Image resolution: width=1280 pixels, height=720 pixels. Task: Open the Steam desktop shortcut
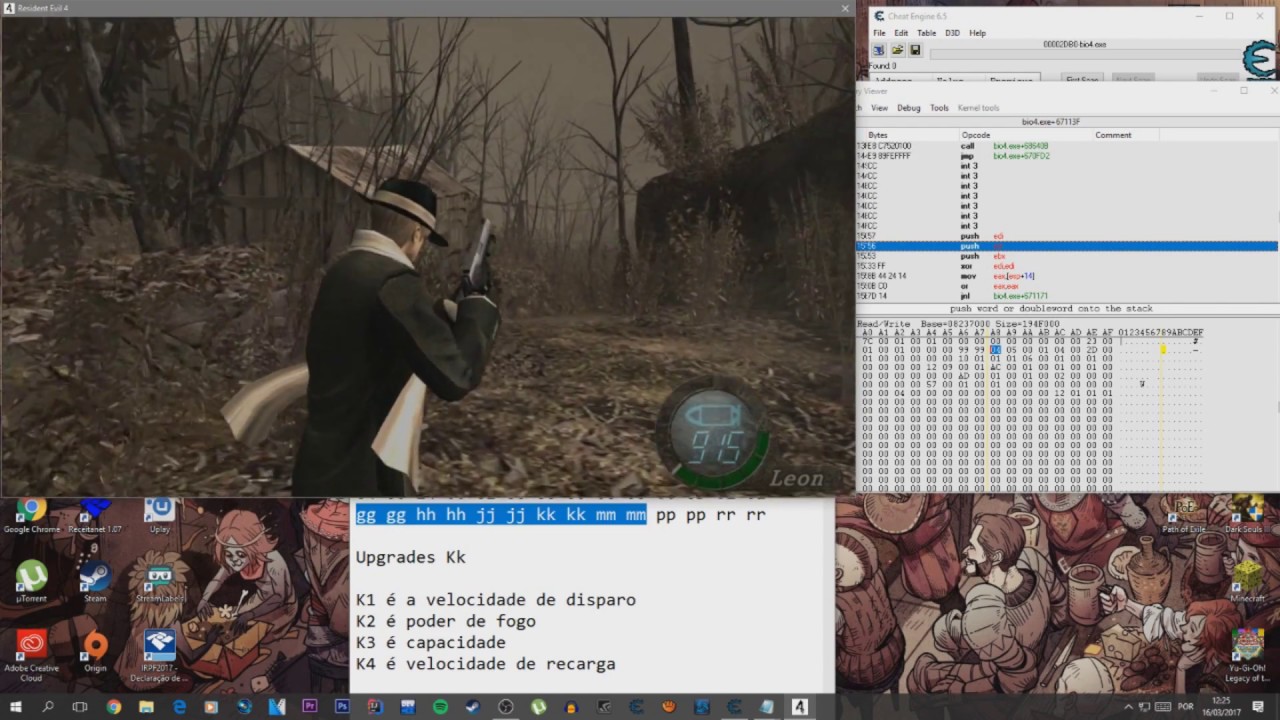coord(95,581)
